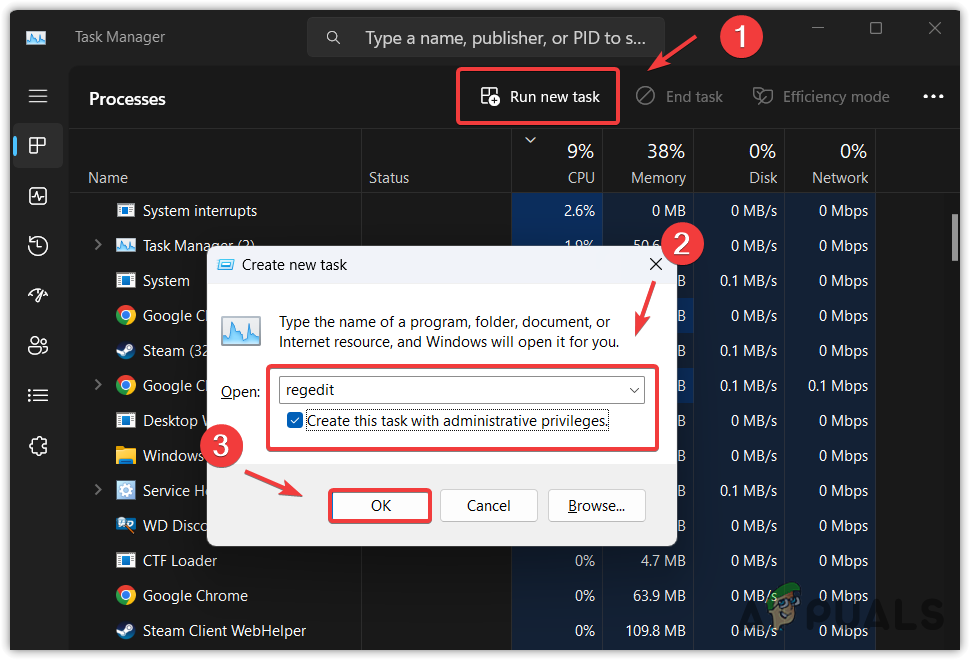
Task: Click 63.9 MB memory of Google Chrome
Action: tap(659, 596)
